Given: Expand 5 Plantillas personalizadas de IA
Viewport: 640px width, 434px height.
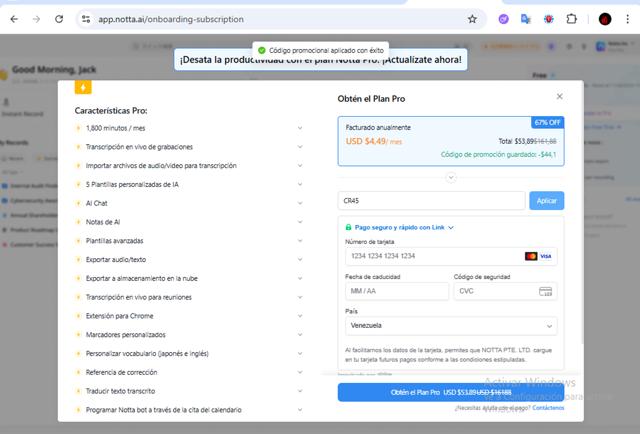Looking at the screenshot, I should click(300, 185).
